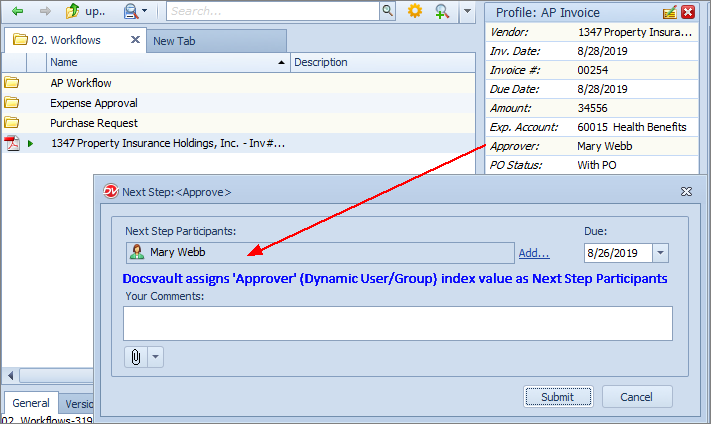Click the Expense Approval folder icon
The image size is (711, 424).
tap(12, 103)
